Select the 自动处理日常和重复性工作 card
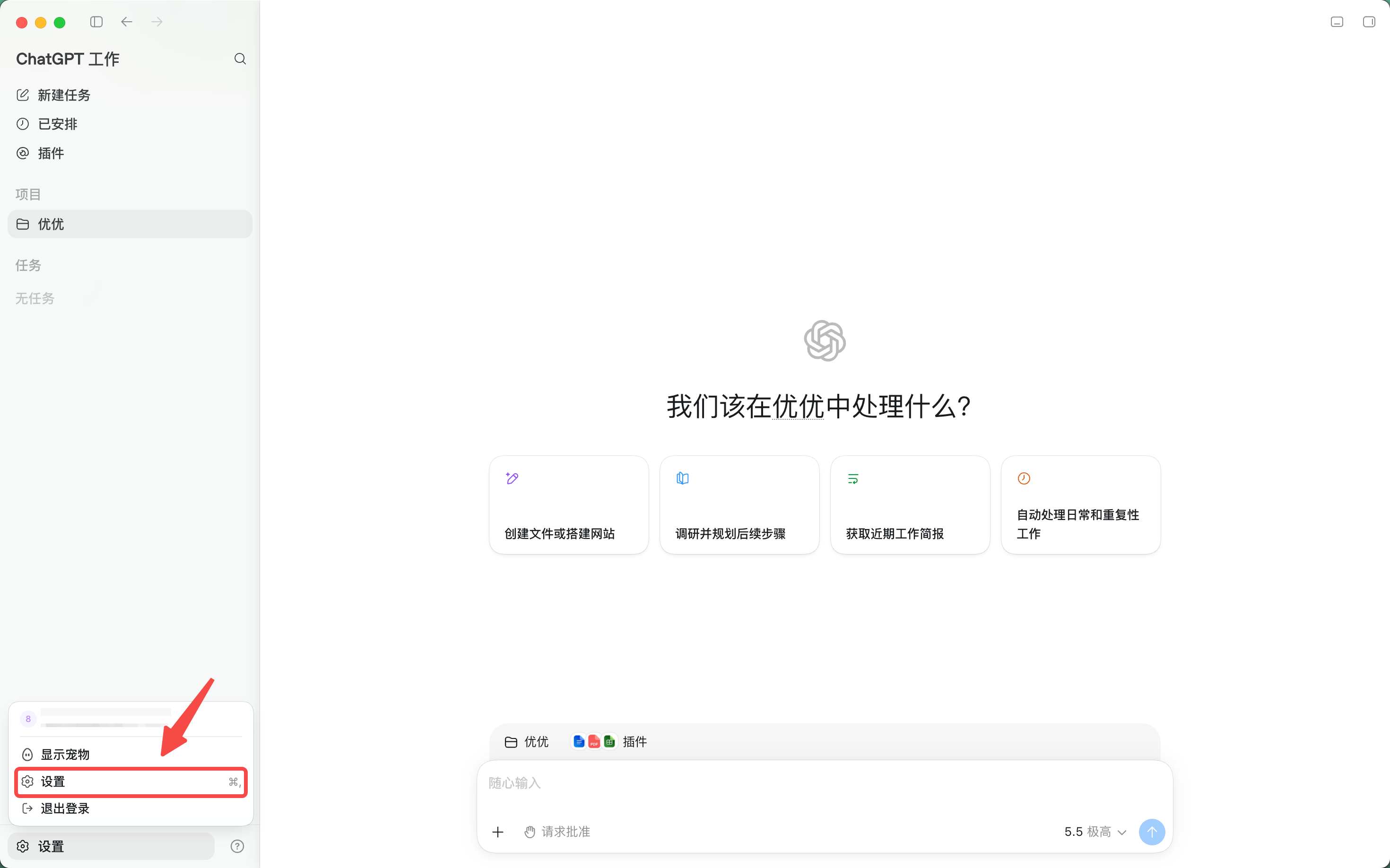The height and width of the screenshot is (868, 1390). tap(1081, 505)
